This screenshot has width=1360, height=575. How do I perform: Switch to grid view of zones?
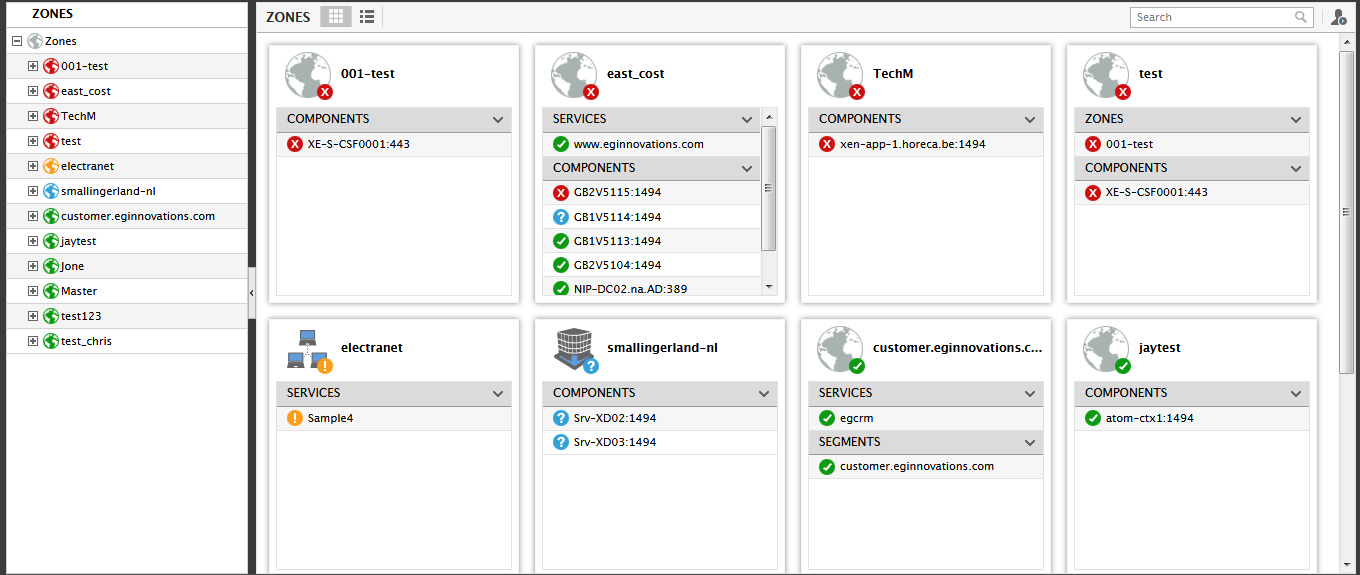click(x=336, y=17)
